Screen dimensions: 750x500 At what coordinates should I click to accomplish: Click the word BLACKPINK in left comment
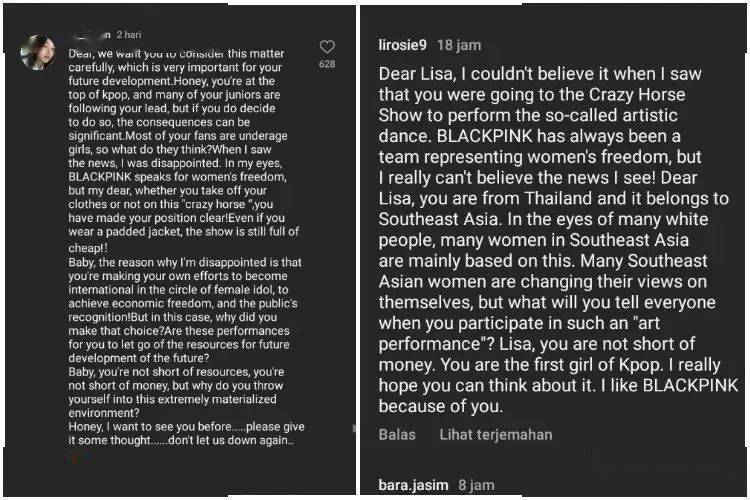99,177
